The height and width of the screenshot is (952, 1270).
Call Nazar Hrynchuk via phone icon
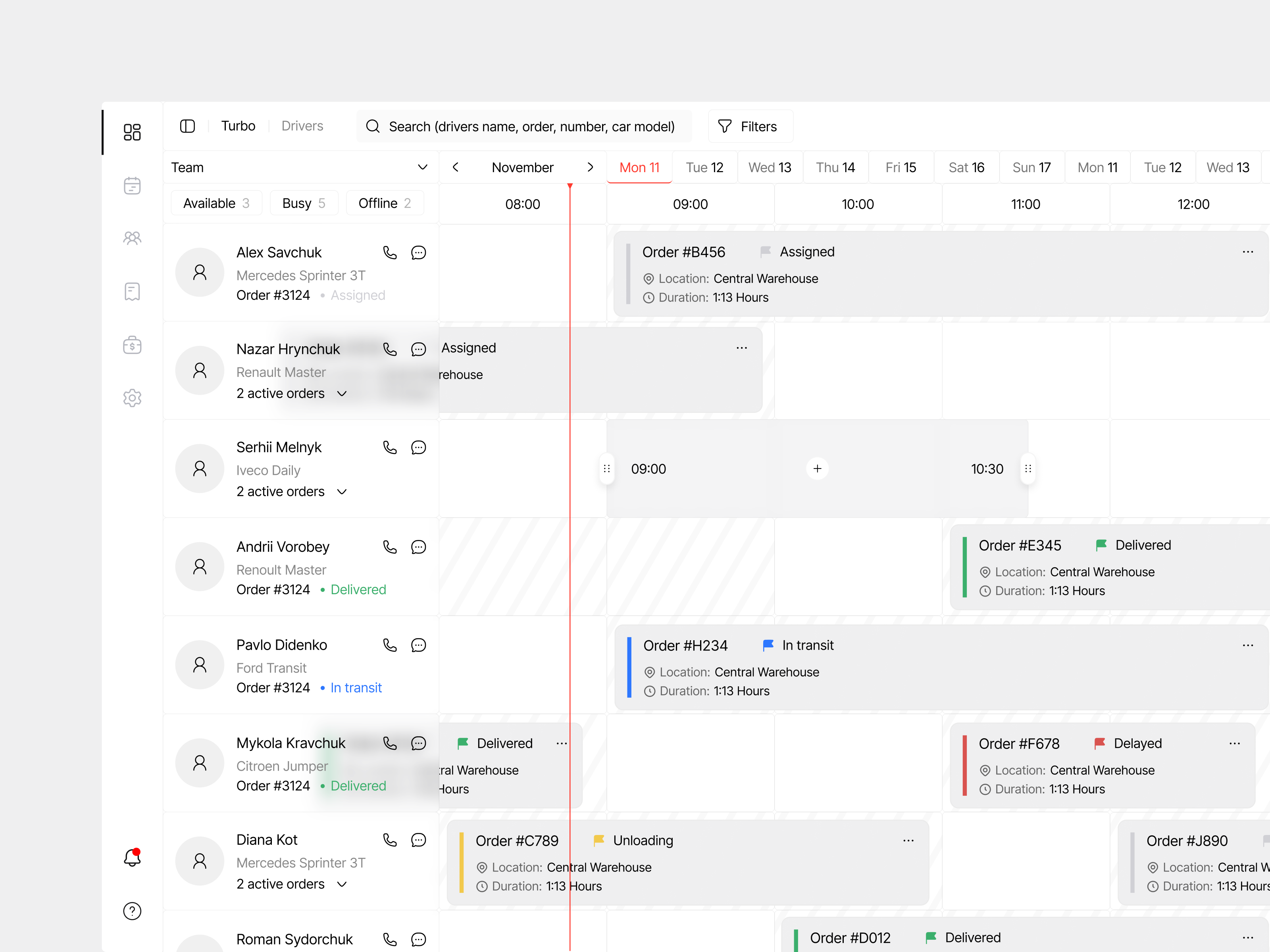pos(390,349)
